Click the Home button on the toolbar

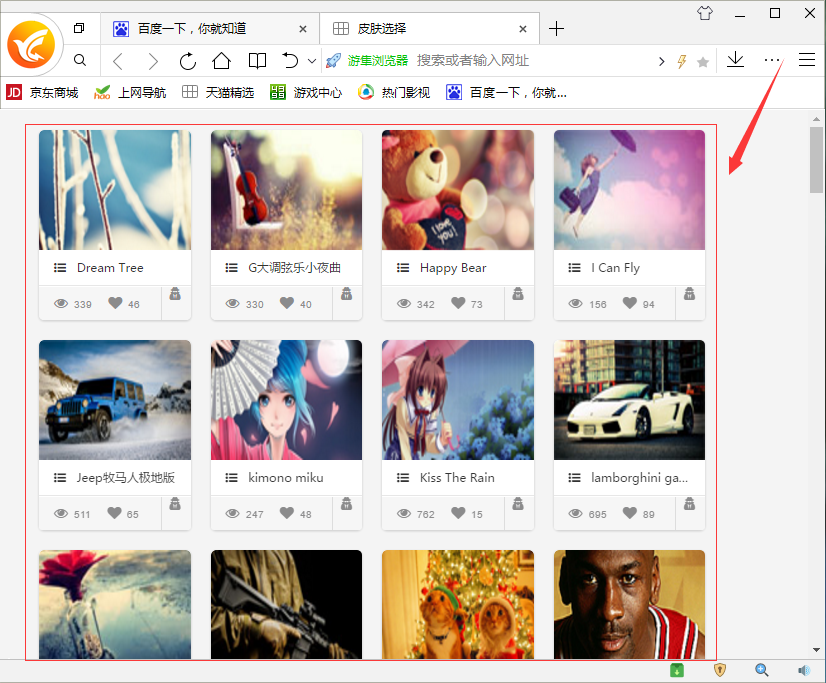(222, 61)
